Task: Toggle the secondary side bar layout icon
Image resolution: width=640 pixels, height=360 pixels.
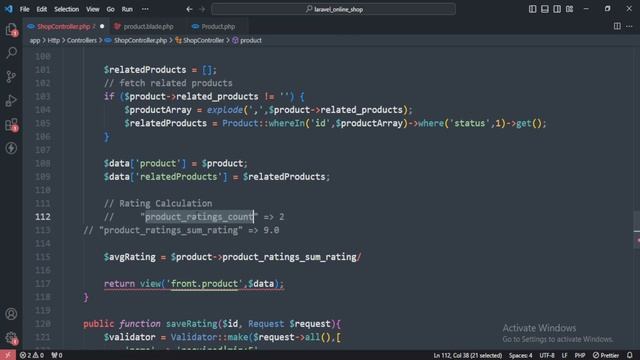Action: click(557, 9)
